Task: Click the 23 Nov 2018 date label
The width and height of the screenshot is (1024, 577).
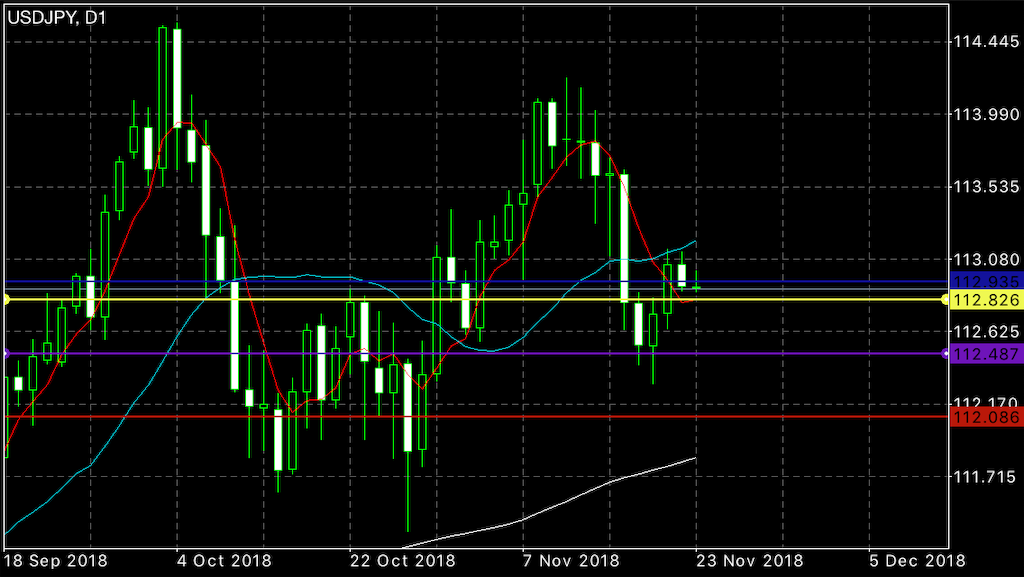Action: click(748, 561)
